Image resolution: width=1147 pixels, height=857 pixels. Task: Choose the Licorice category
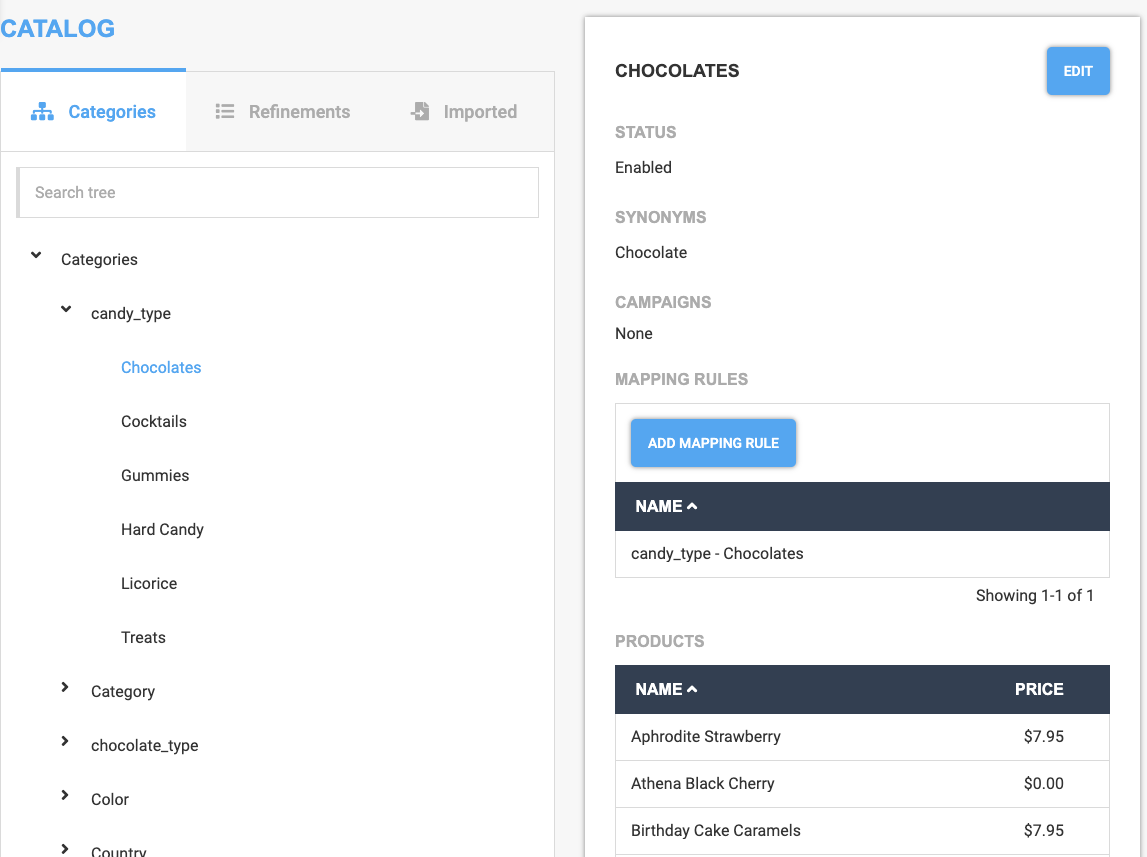pyautogui.click(x=149, y=584)
